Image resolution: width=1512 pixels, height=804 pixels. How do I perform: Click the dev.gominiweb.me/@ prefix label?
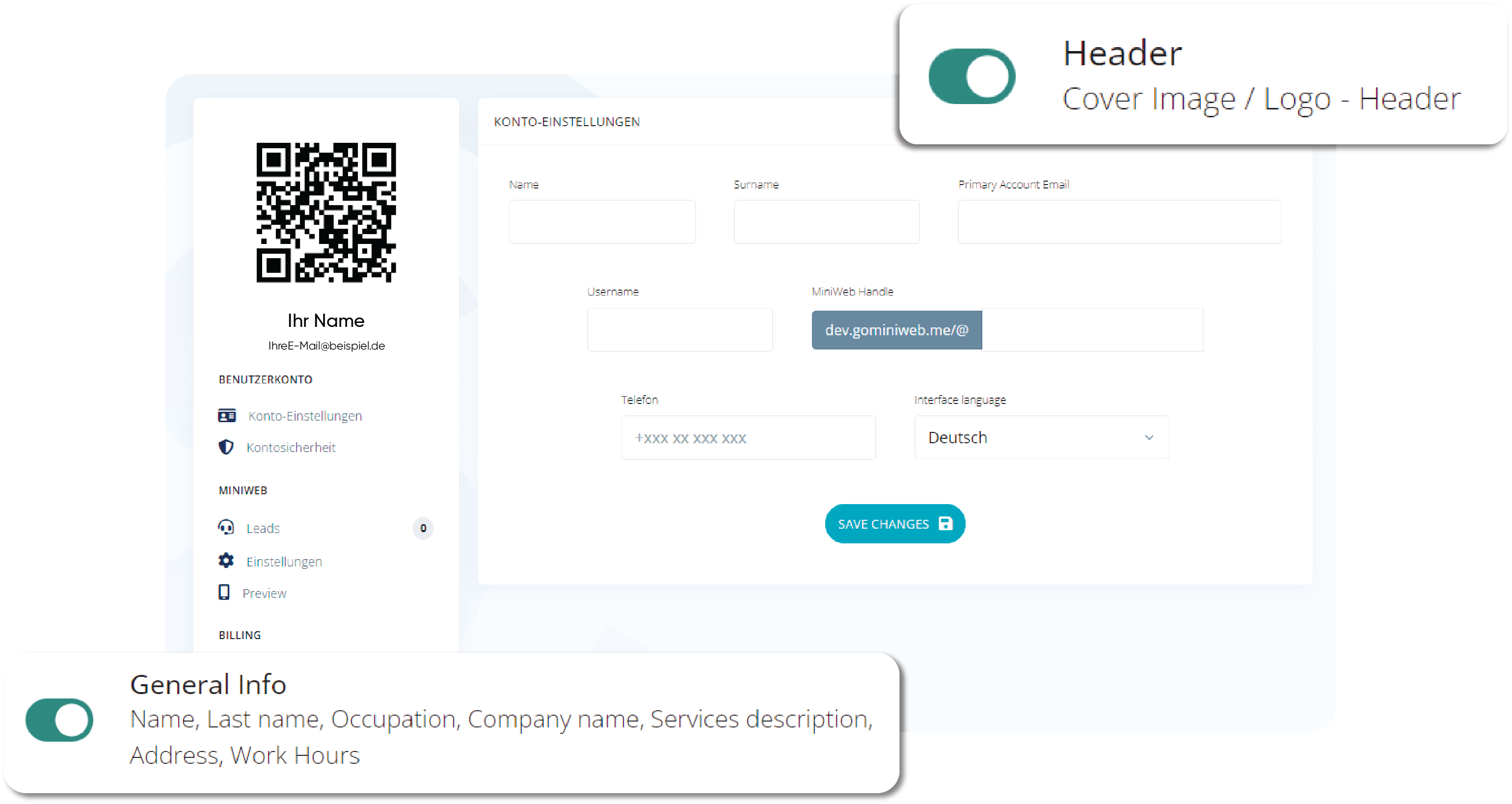coord(896,330)
